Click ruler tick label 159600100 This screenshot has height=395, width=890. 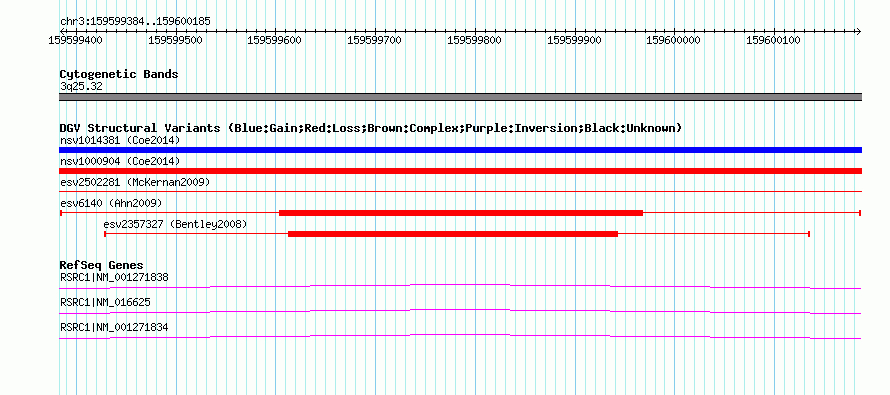pyautogui.click(x=773, y=41)
